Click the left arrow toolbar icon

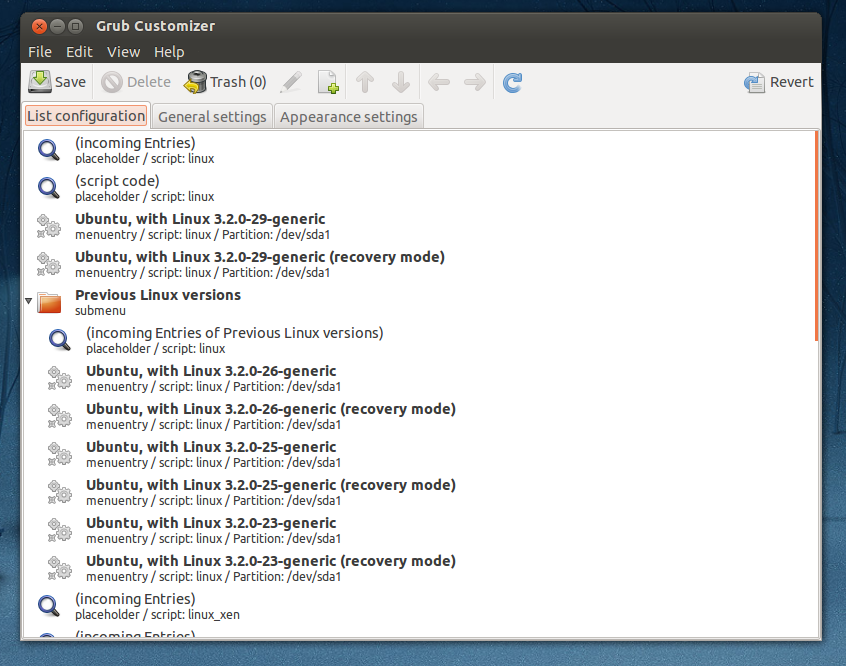tap(439, 82)
